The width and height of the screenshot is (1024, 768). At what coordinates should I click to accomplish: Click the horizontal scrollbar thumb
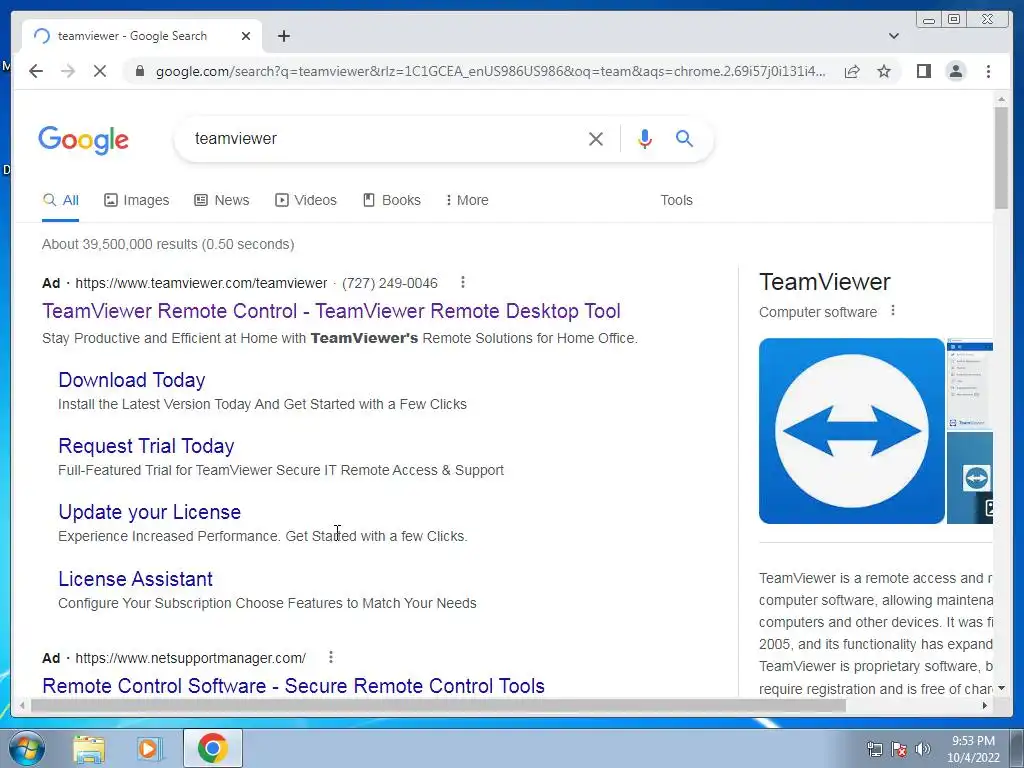[x=438, y=705]
